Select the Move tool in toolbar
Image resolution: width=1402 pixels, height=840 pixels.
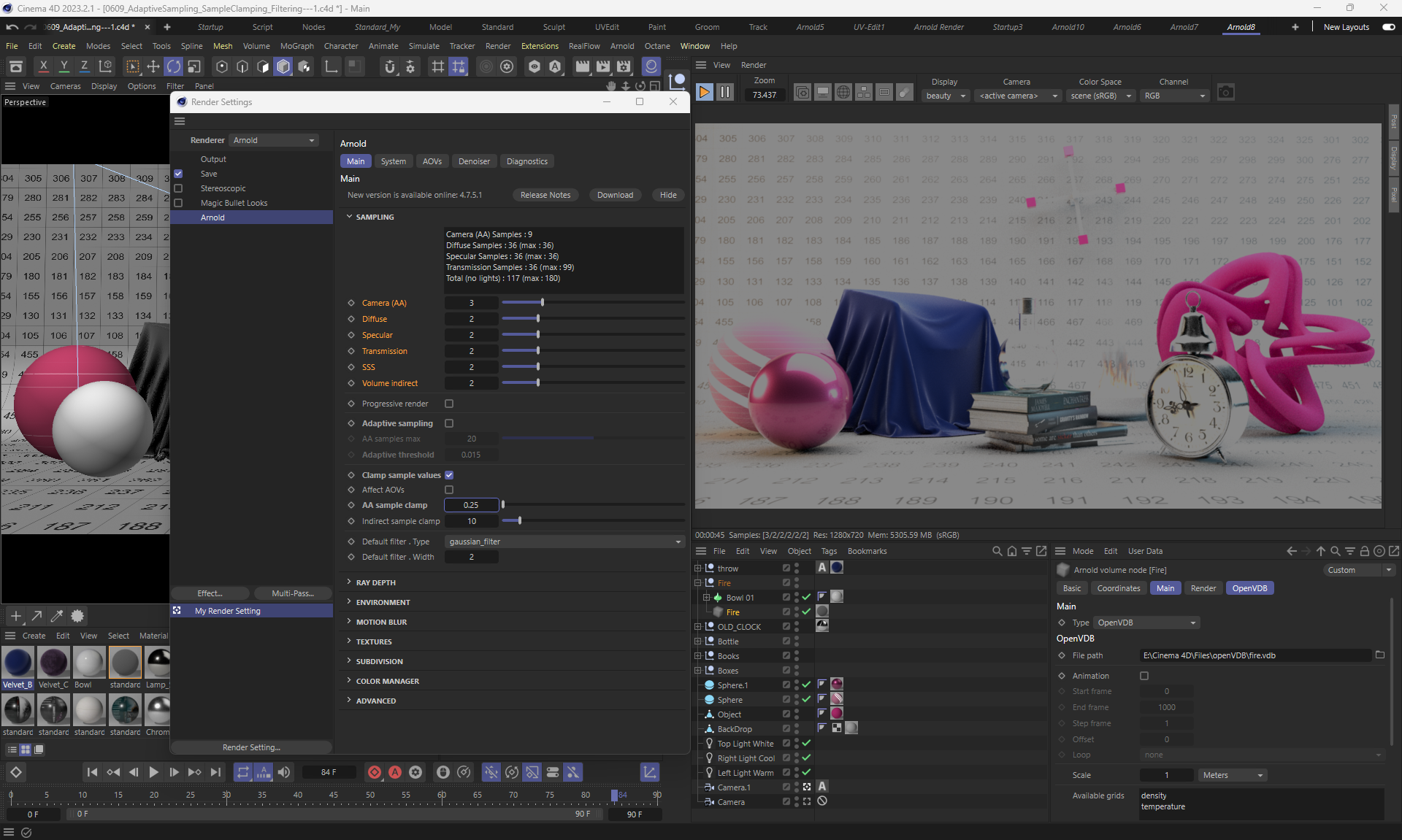(x=153, y=67)
